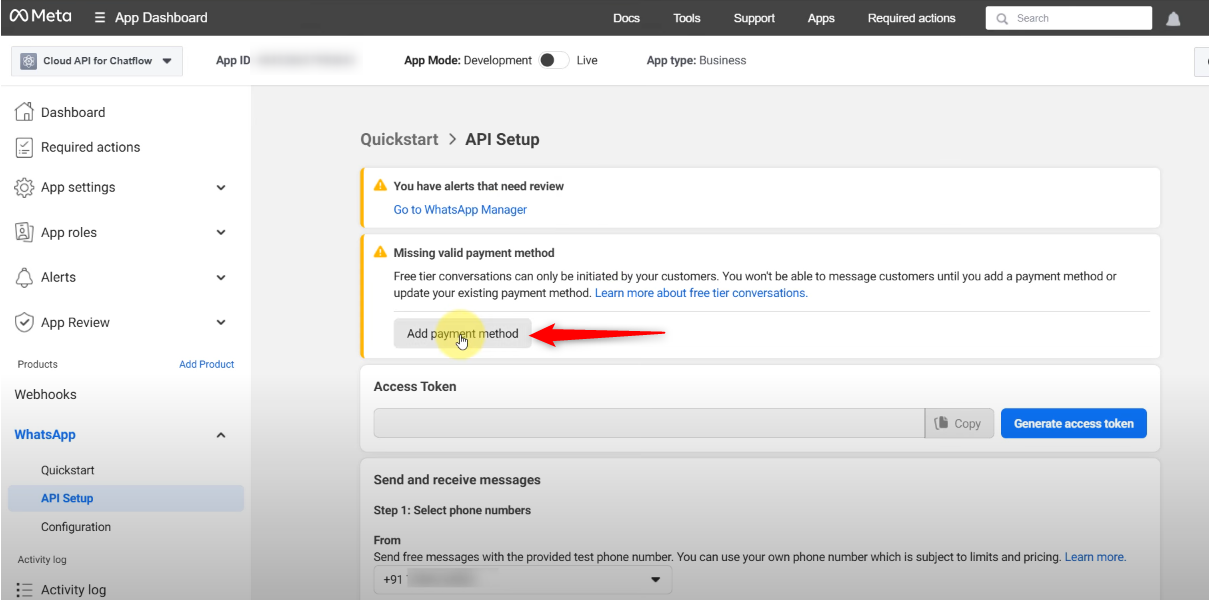This screenshot has height=600, width=1209.
Task: Expand App Review section
Action: click(221, 322)
